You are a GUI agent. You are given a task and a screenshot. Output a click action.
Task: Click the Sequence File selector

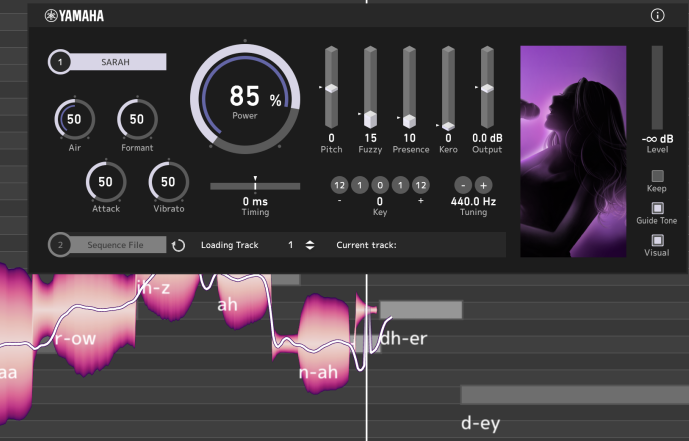(x=115, y=245)
